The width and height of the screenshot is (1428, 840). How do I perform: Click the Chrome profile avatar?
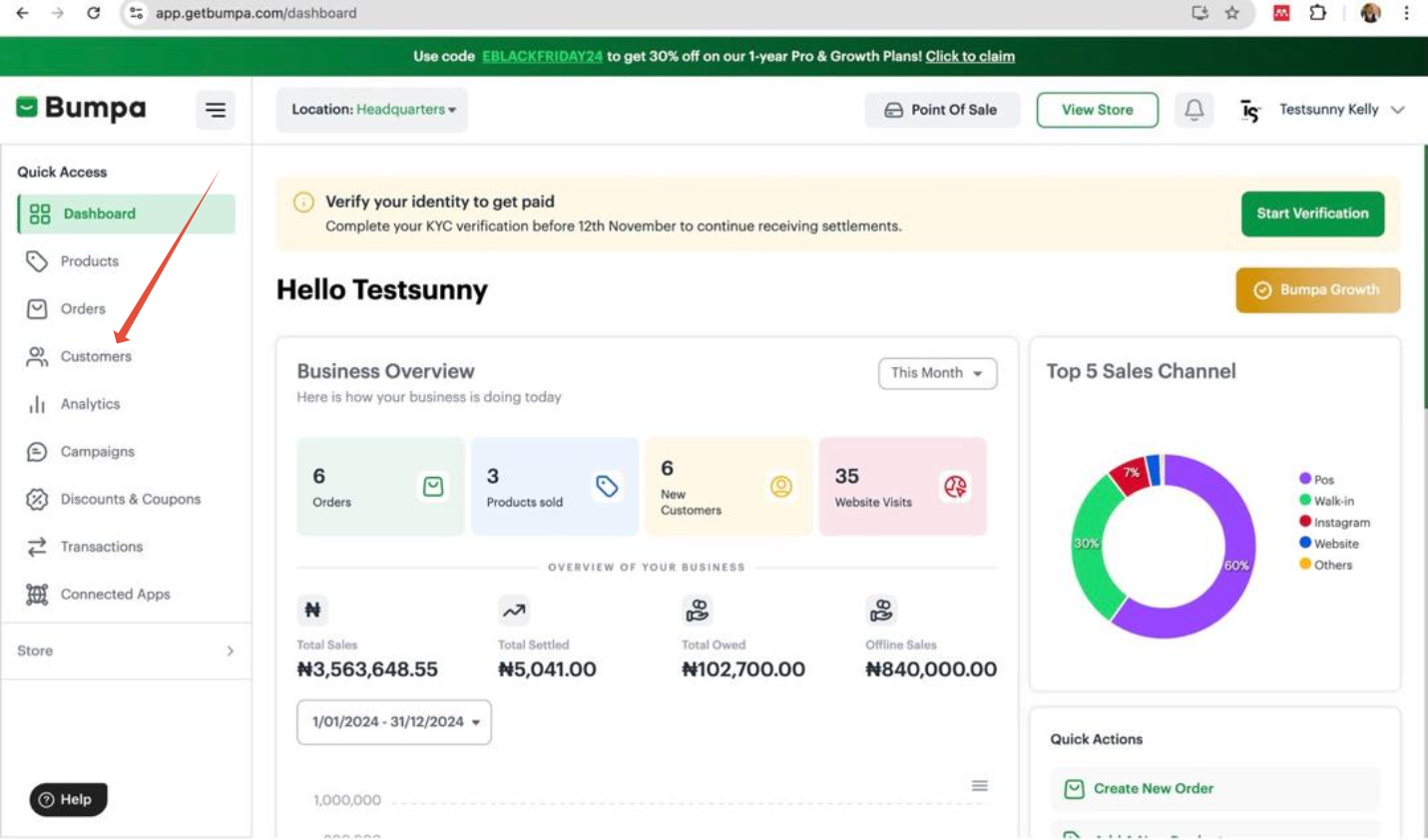click(1371, 13)
